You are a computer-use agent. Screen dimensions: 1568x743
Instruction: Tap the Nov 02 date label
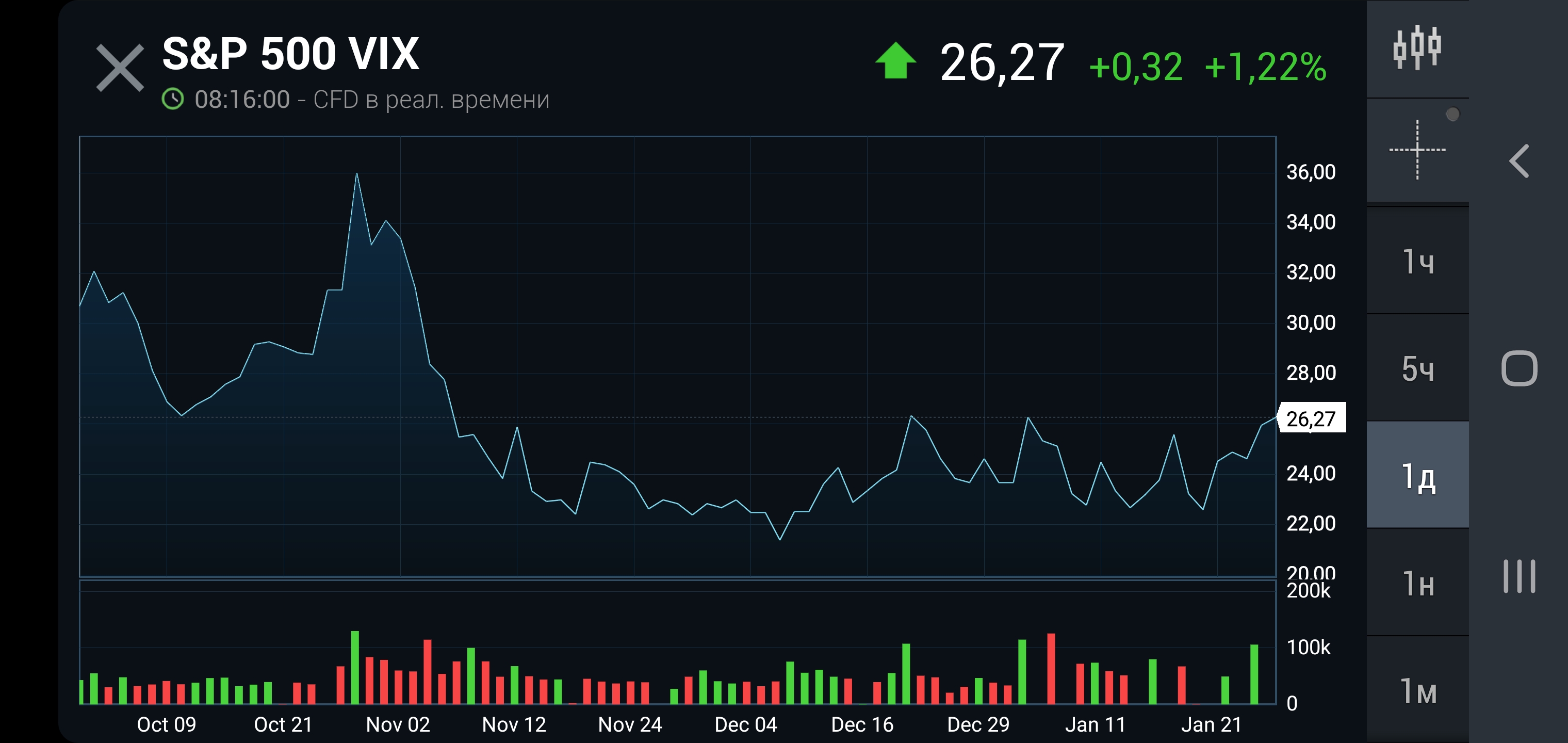coord(398,725)
